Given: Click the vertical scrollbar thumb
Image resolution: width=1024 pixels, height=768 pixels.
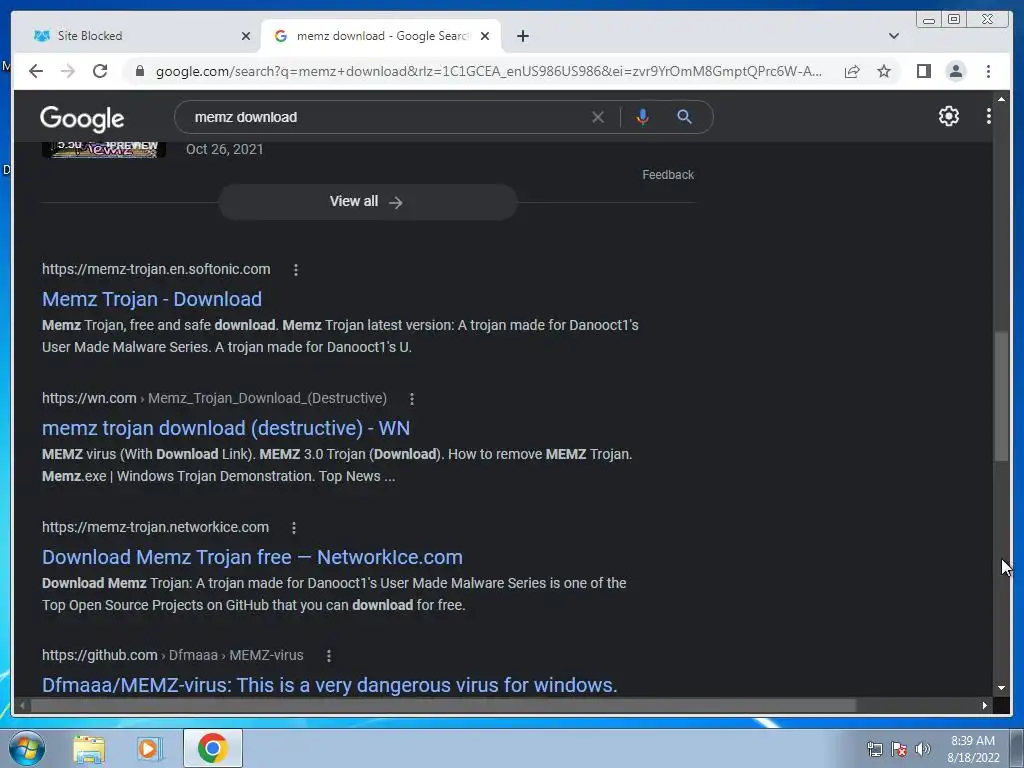Looking at the screenshot, I should pos(1001,396).
